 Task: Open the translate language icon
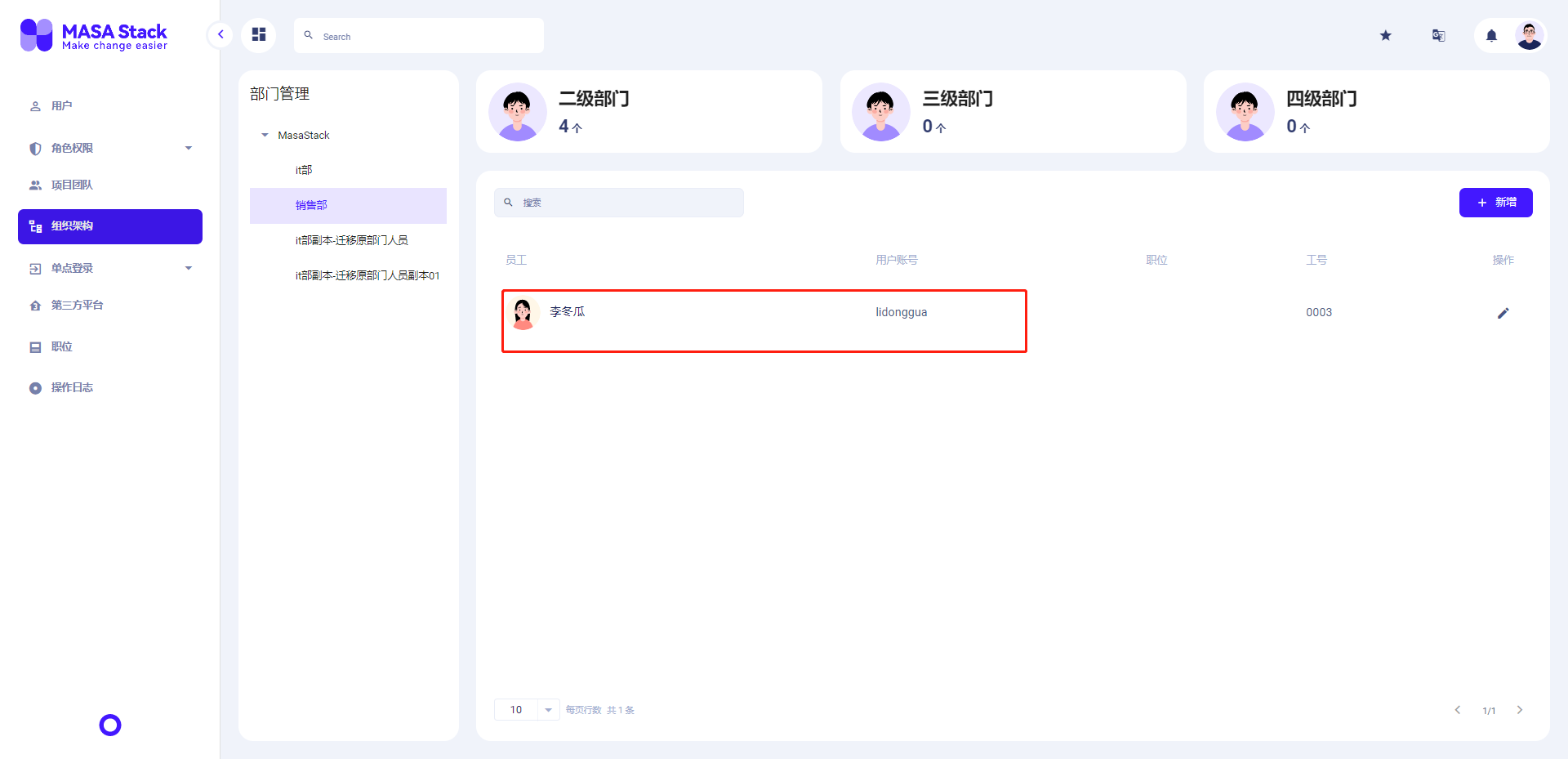tap(1438, 35)
